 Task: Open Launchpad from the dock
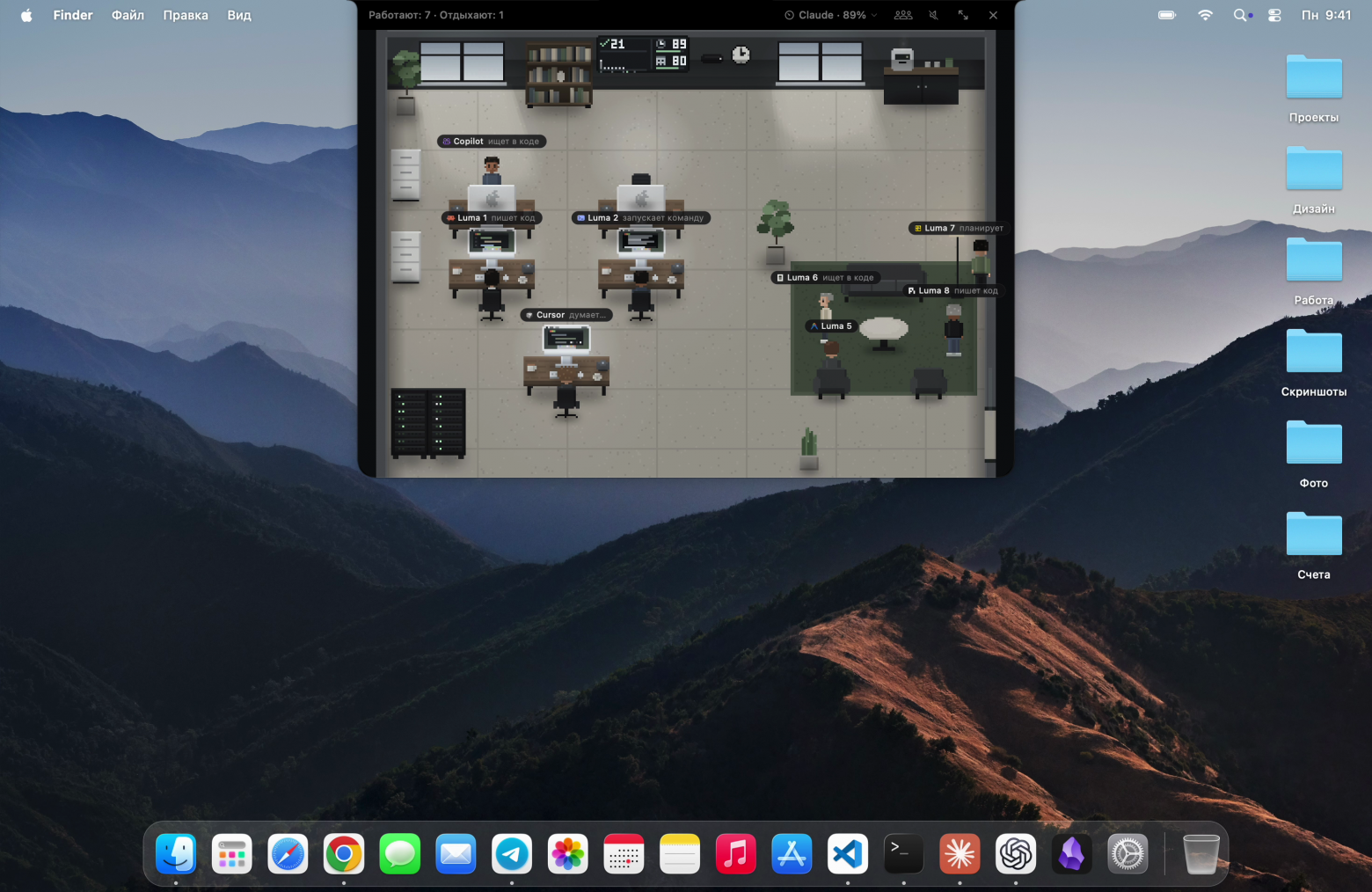point(232,853)
